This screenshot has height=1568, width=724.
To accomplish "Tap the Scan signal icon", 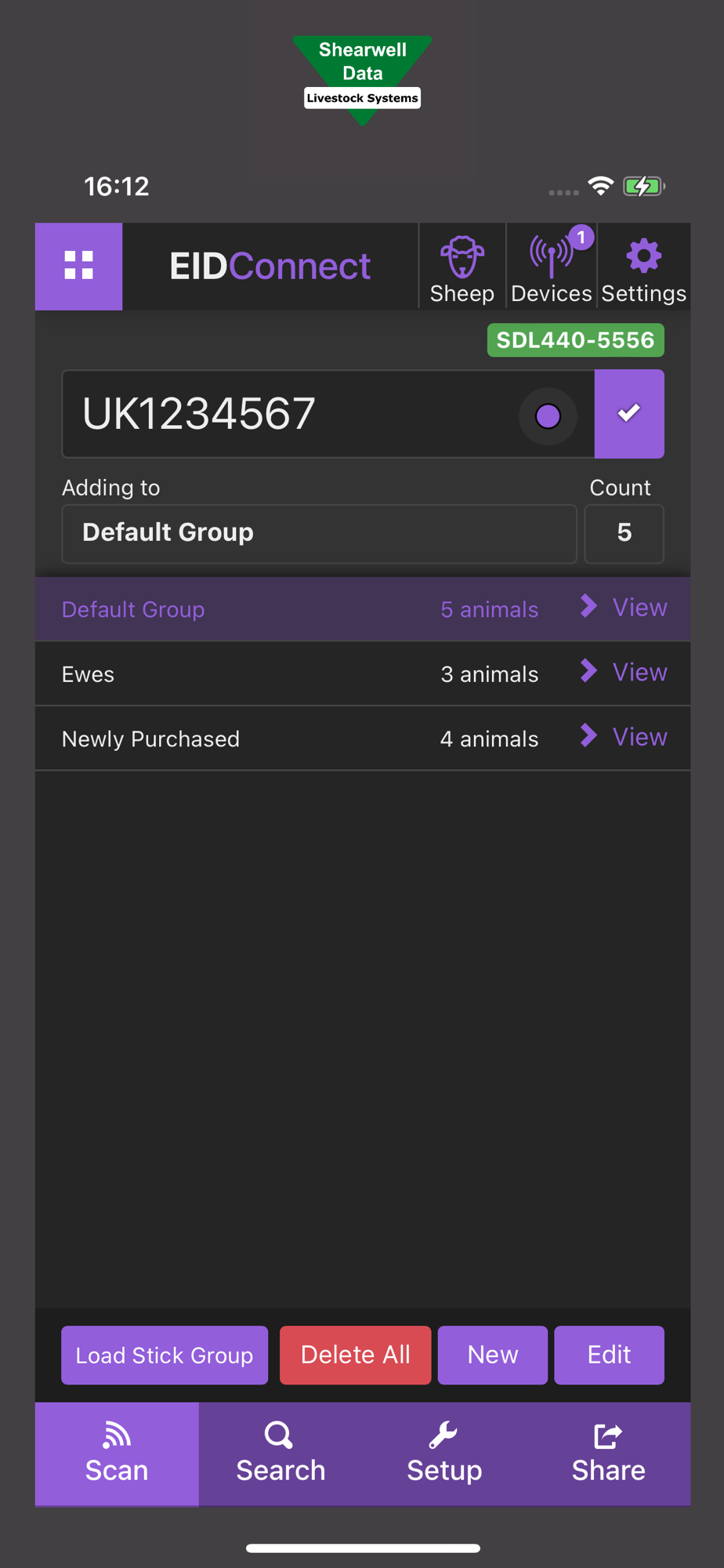I will click(x=117, y=1435).
